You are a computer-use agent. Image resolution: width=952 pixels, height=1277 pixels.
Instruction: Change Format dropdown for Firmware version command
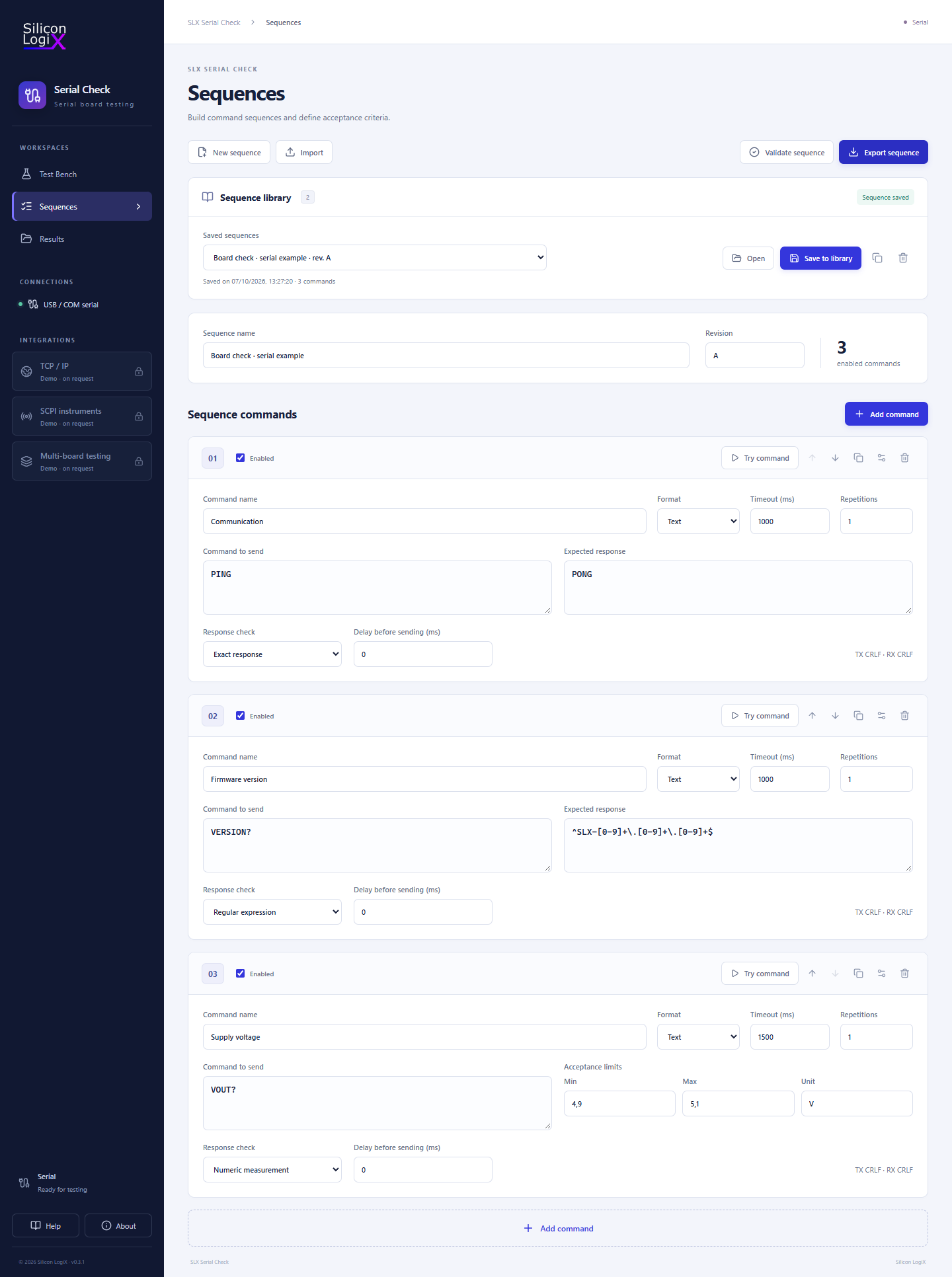[x=698, y=779]
